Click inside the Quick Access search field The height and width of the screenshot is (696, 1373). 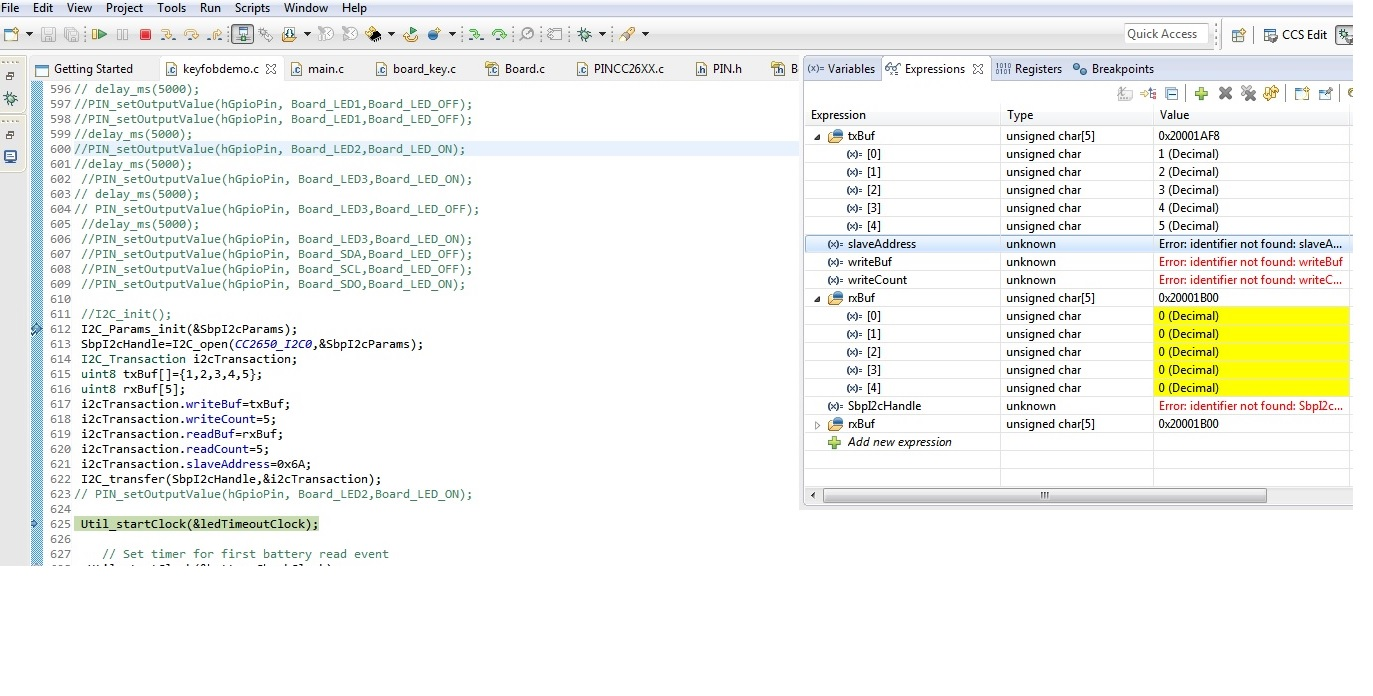click(x=1164, y=33)
